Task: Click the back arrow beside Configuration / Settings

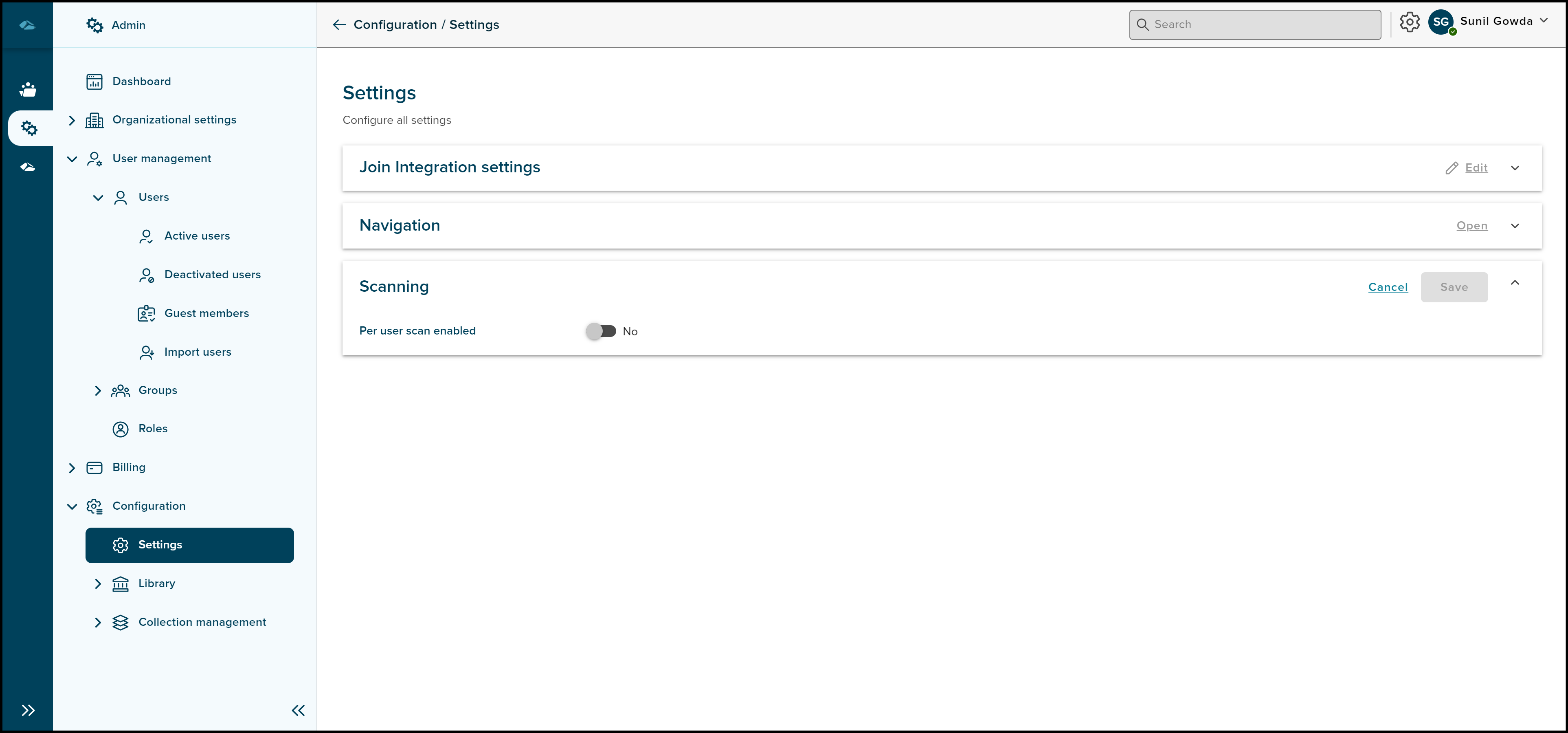Action: coord(338,24)
